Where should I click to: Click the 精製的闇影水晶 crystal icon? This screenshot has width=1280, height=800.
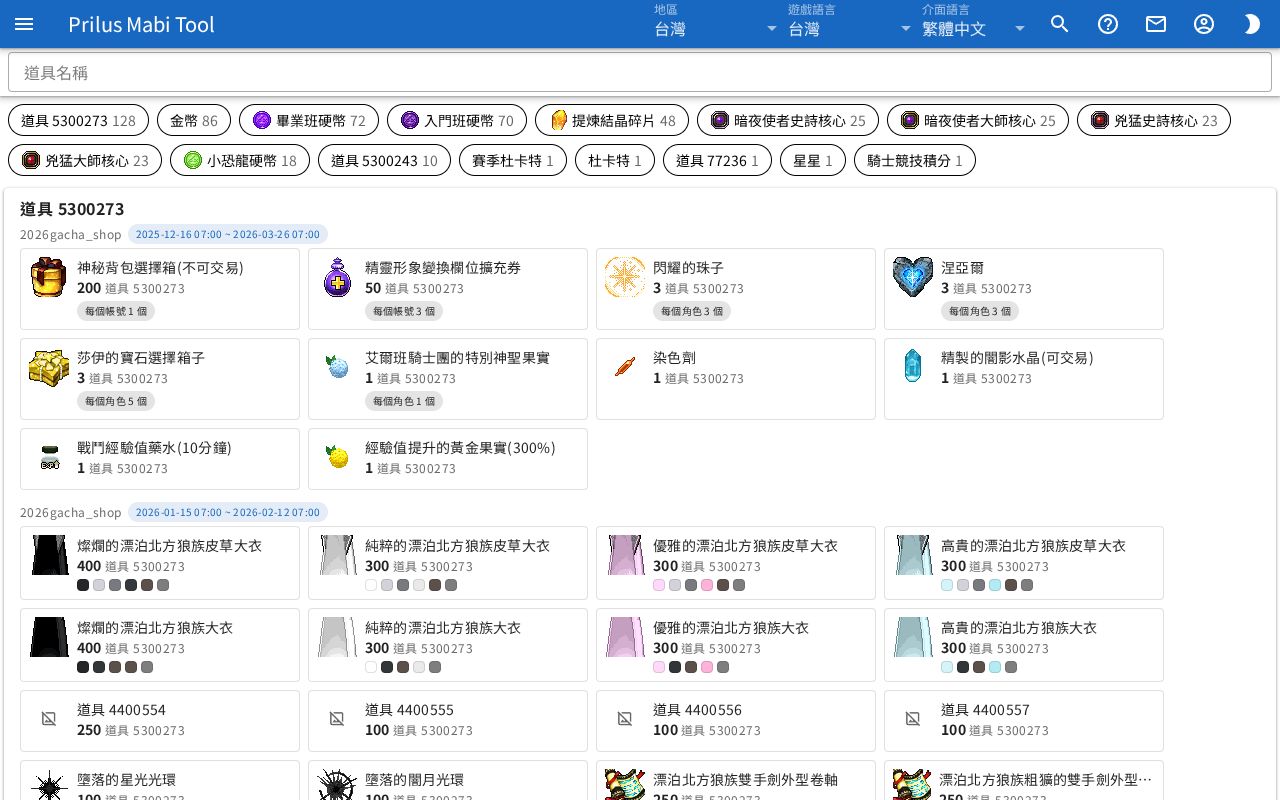tap(912, 367)
